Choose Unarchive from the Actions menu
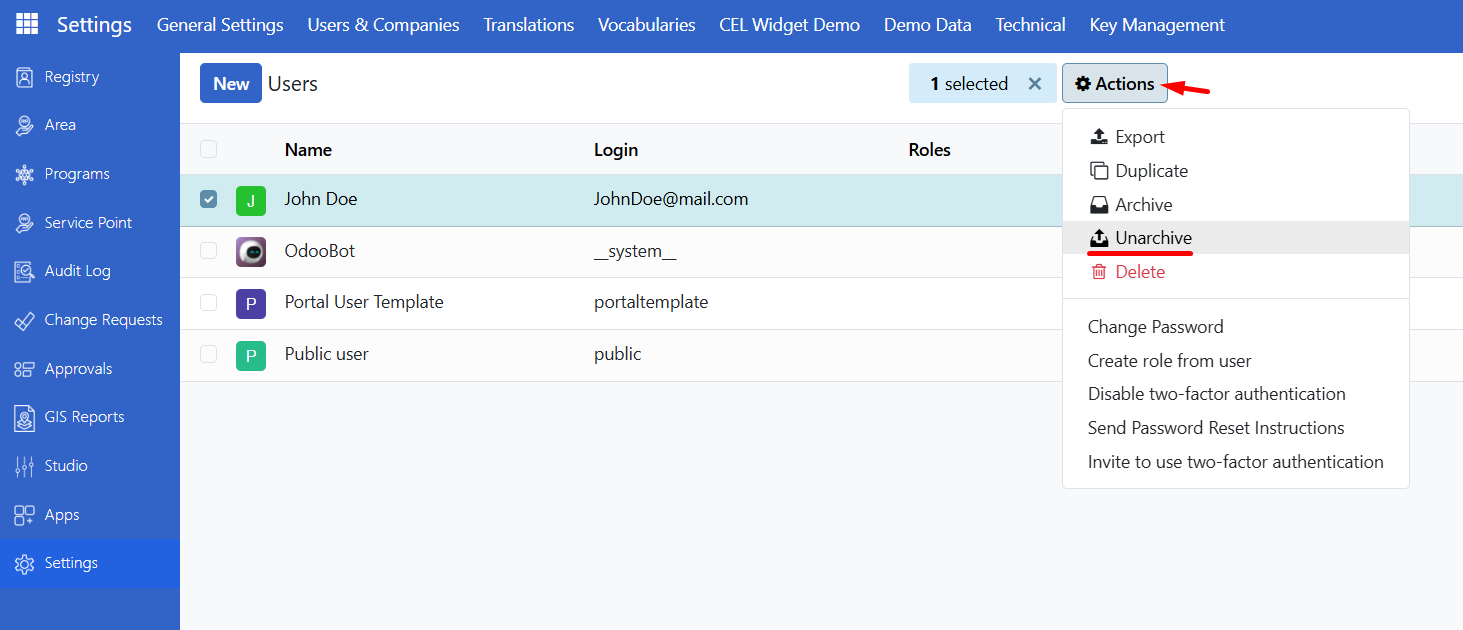 tap(1151, 238)
